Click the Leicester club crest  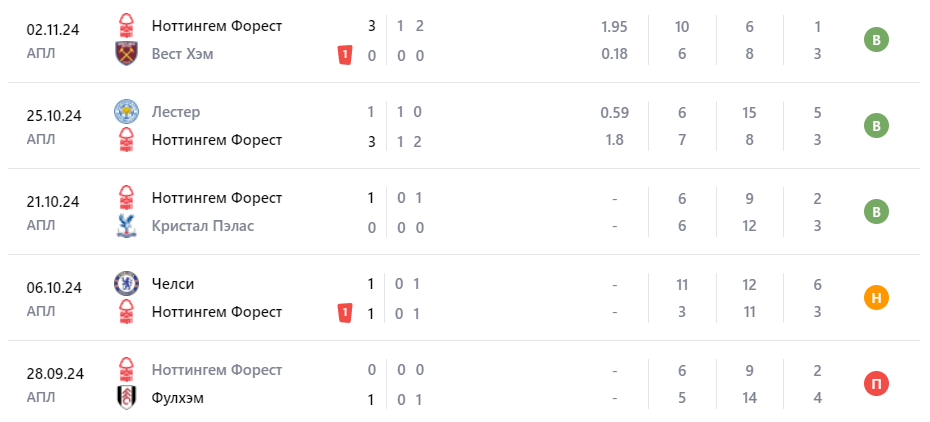pyautogui.click(x=125, y=112)
